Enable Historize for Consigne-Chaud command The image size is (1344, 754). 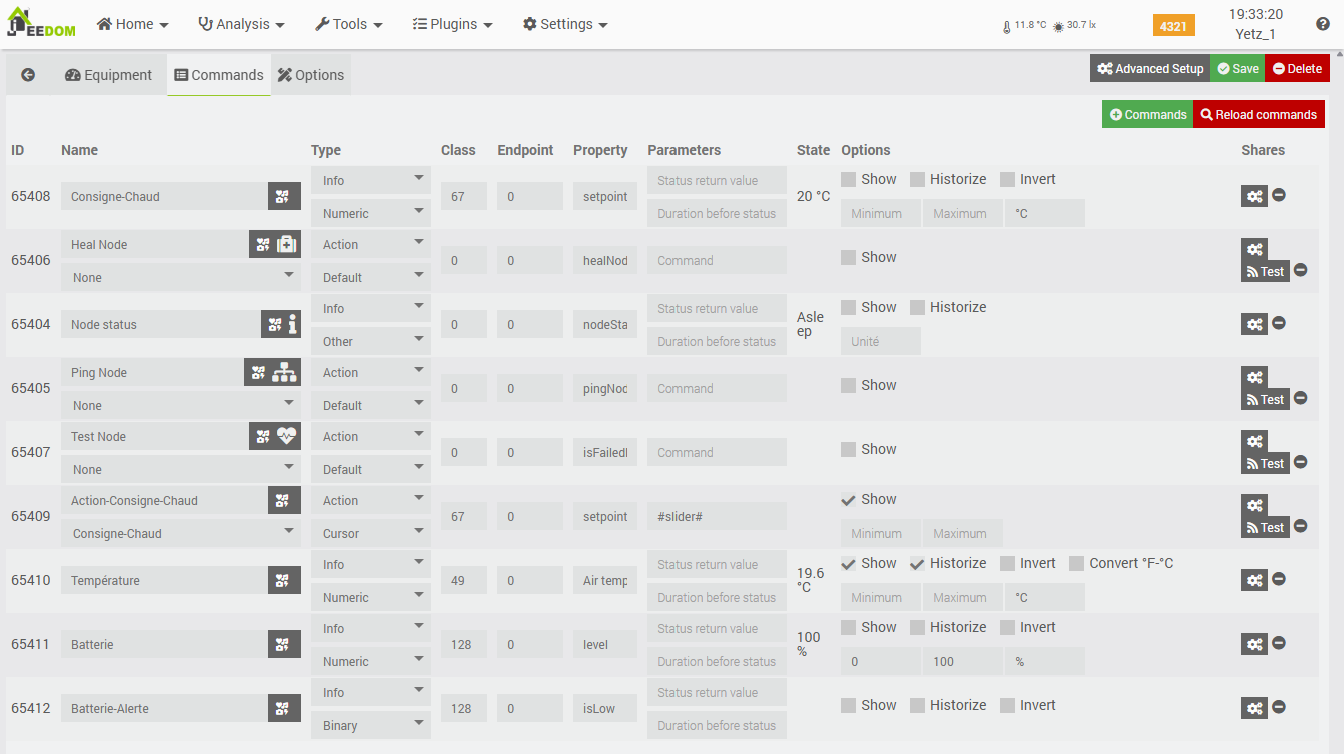click(918, 180)
